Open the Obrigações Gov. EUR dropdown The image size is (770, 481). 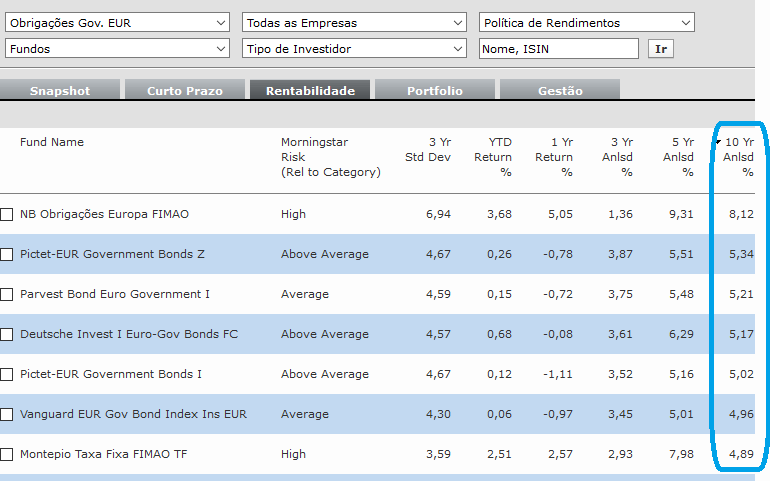(118, 23)
